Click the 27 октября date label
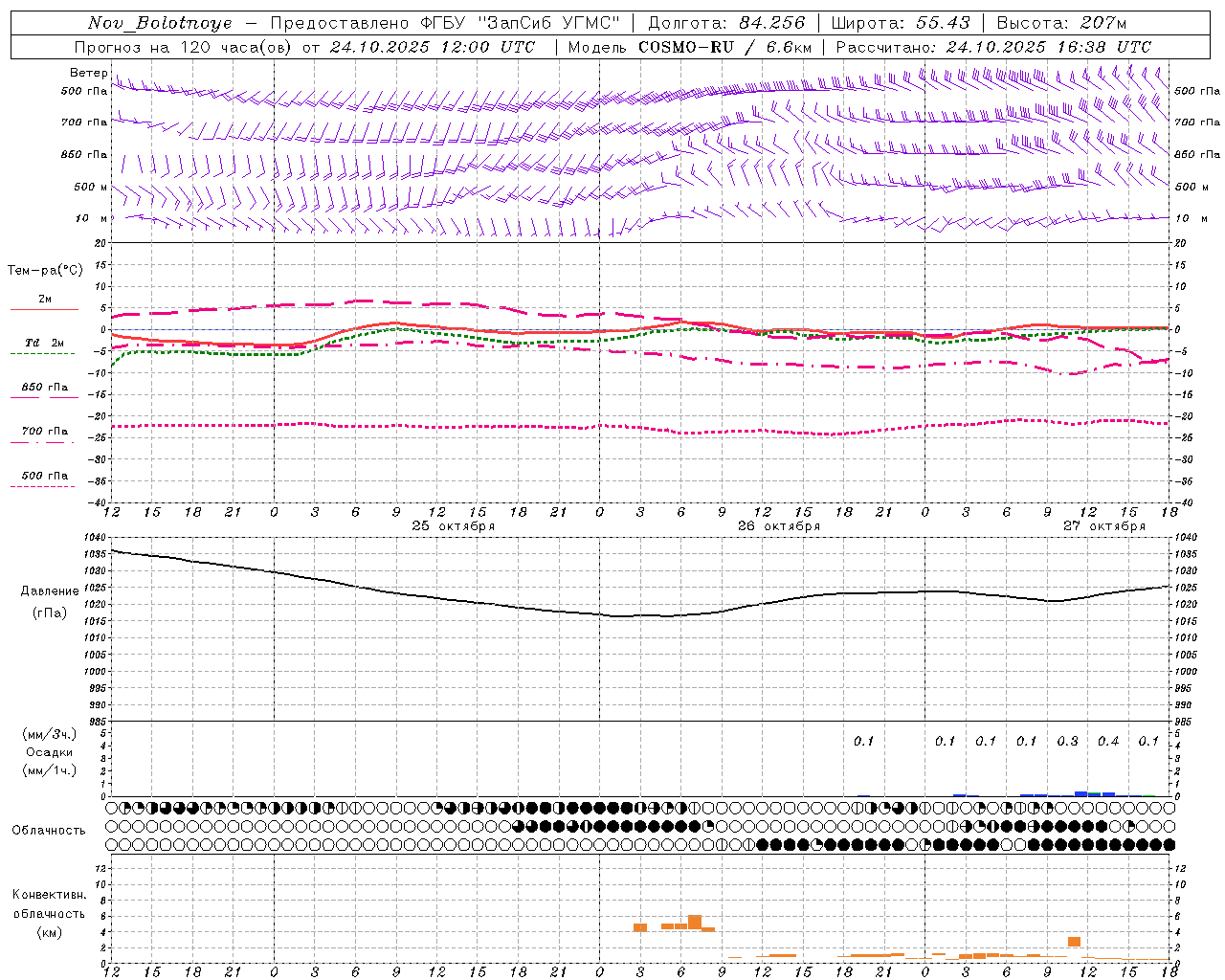1225x980 pixels. coord(1104,526)
